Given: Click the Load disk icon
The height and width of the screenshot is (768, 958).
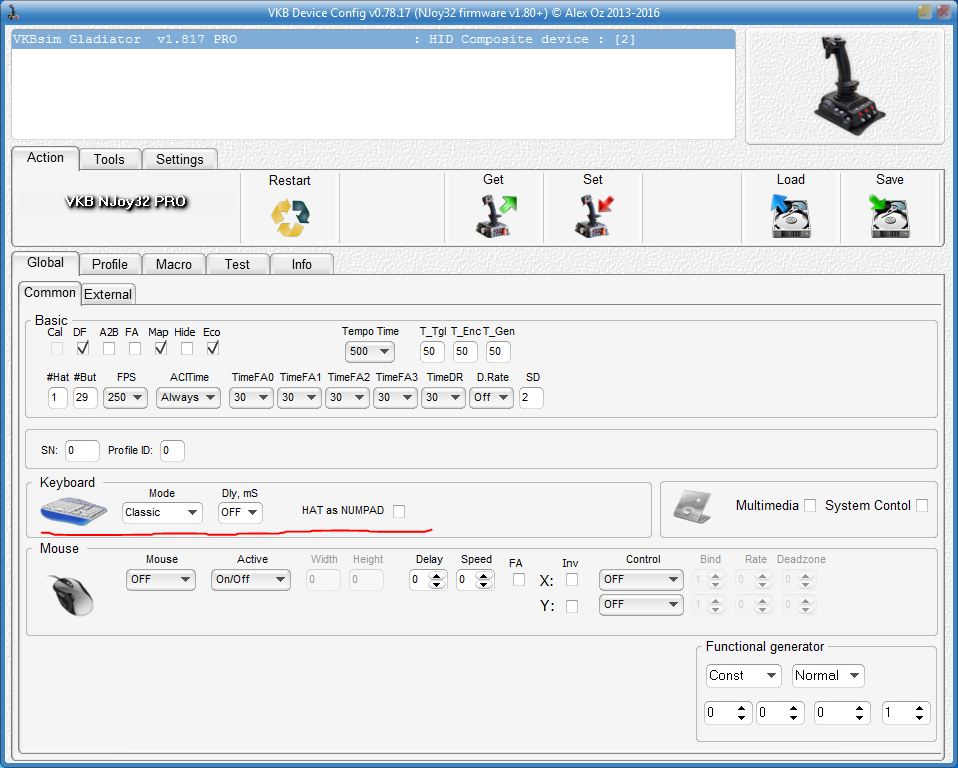Looking at the screenshot, I should click(x=790, y=216).
